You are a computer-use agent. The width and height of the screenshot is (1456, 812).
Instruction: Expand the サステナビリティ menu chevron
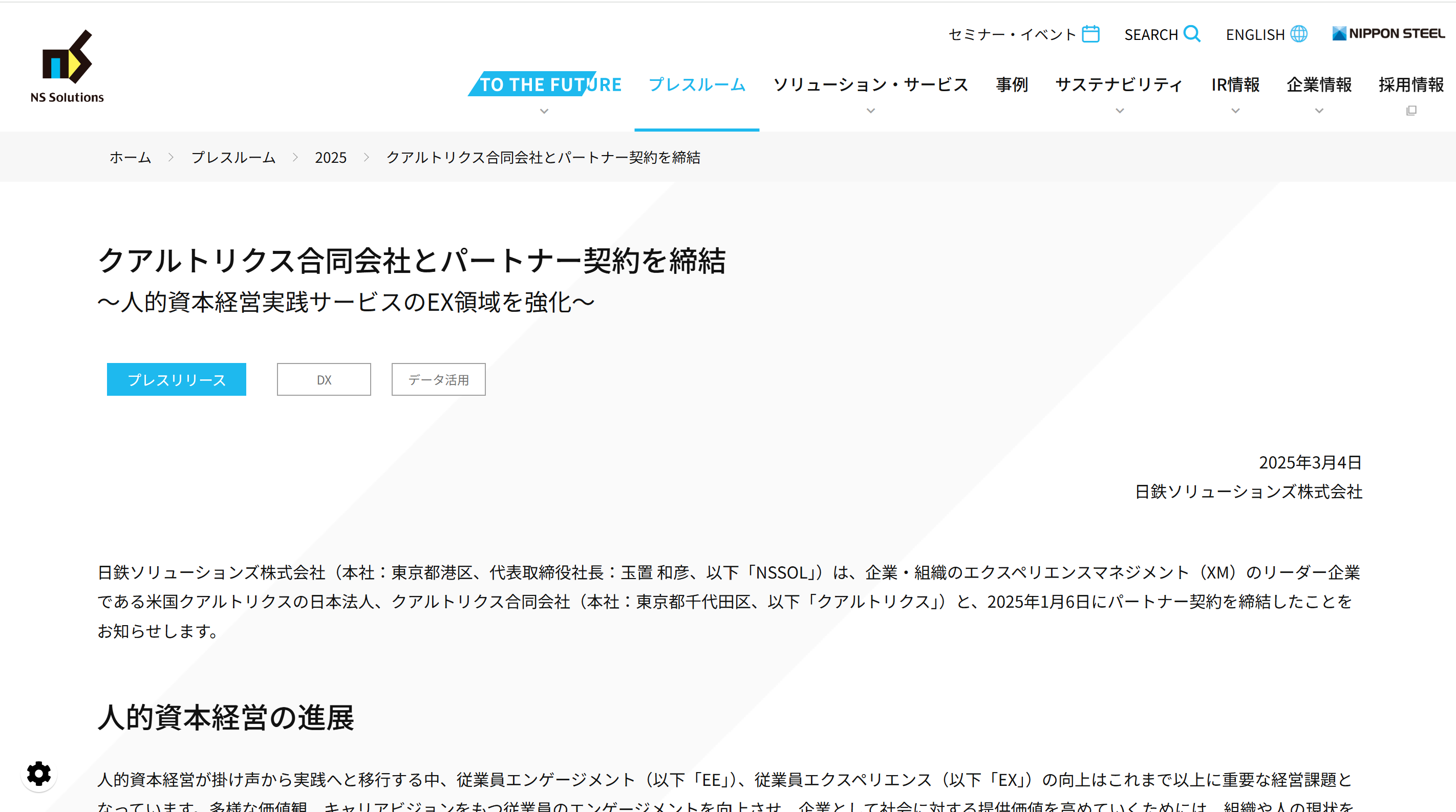[x=1119, y=111]
